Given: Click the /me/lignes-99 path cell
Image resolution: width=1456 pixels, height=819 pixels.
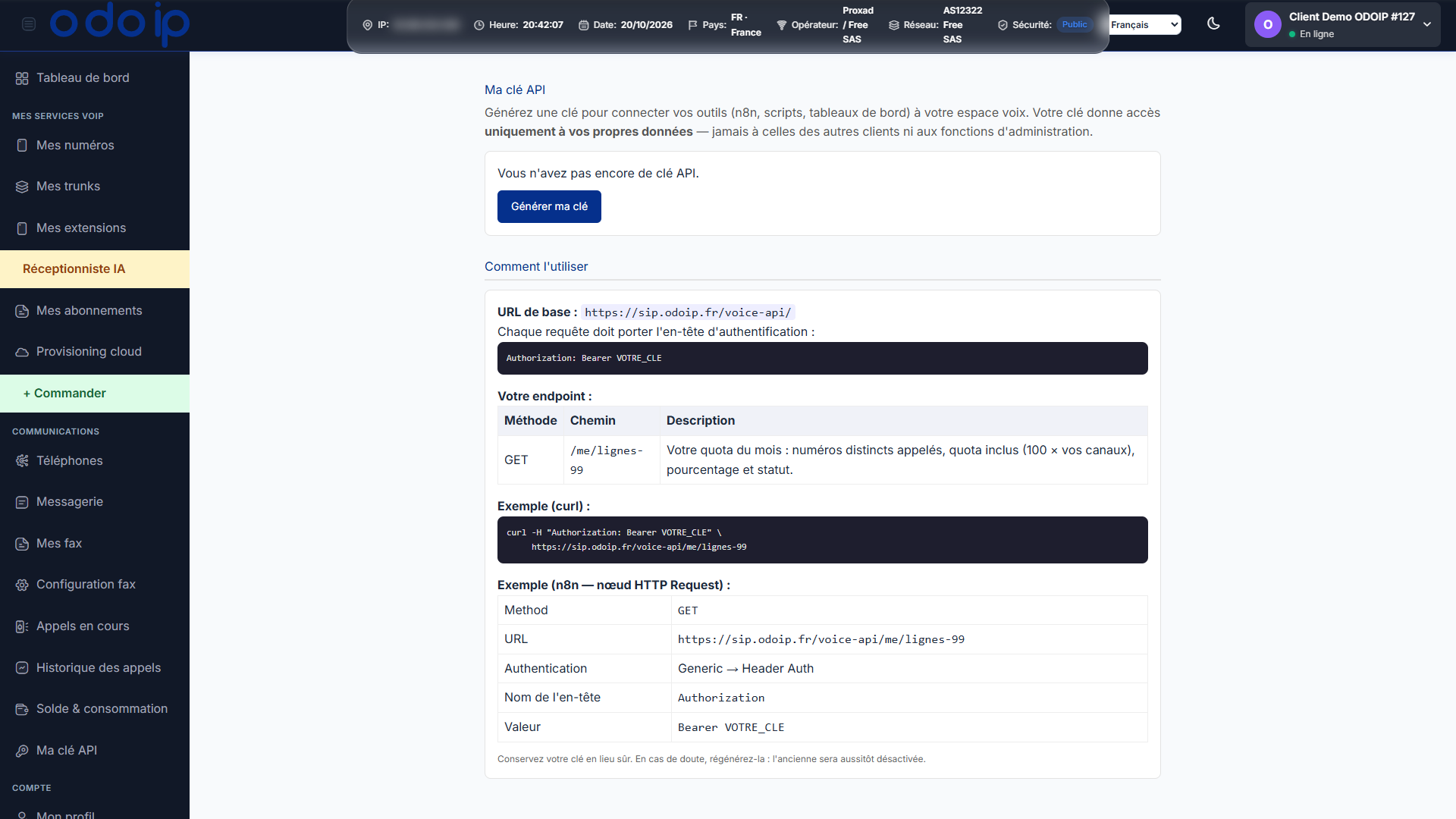Looking at the screenshot, I should click(611, 460).
